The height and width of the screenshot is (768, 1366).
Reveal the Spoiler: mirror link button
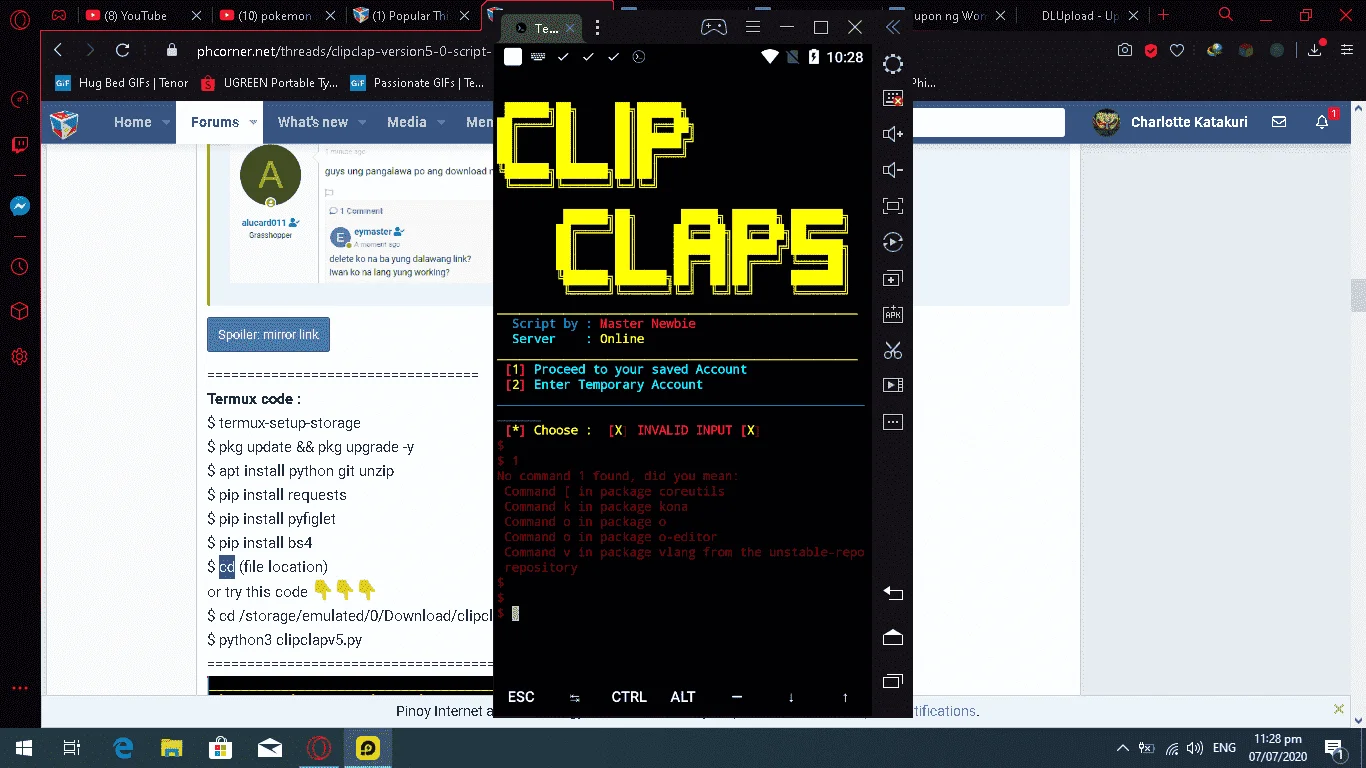tap(268, 335)
